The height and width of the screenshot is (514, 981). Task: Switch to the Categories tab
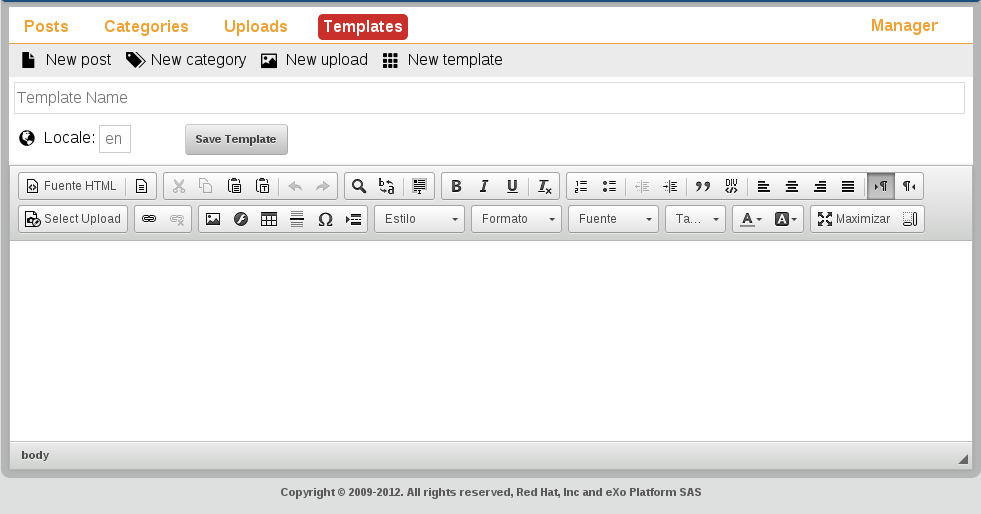pos(146,26)
